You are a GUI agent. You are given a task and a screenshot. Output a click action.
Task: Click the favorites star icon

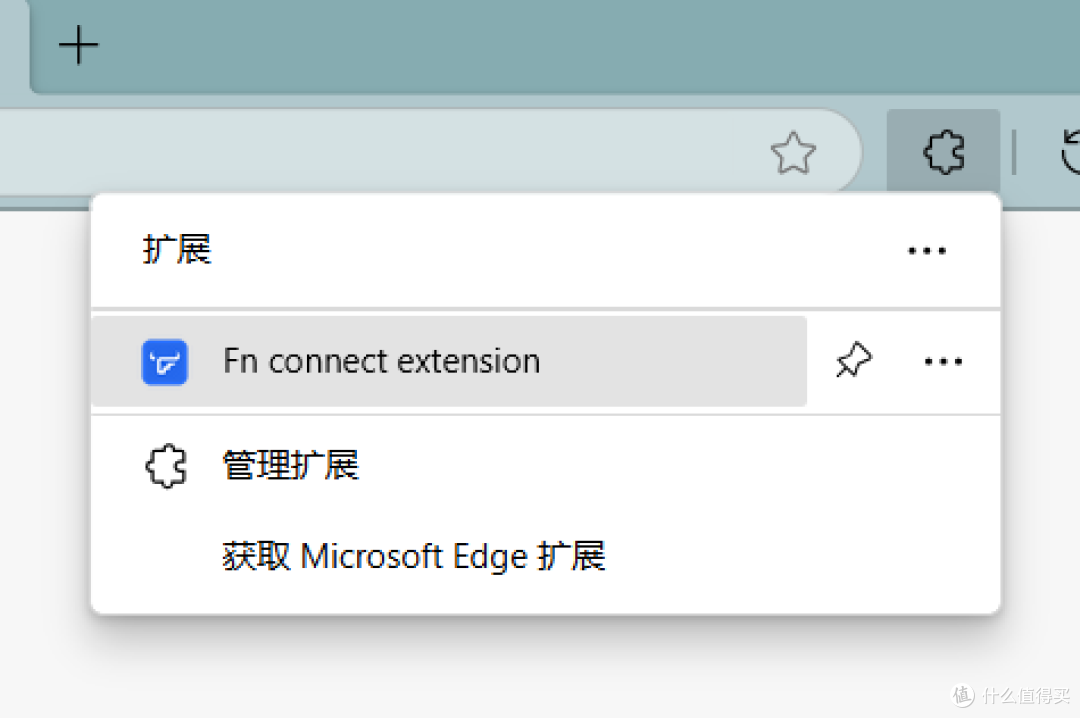point(792,152)
